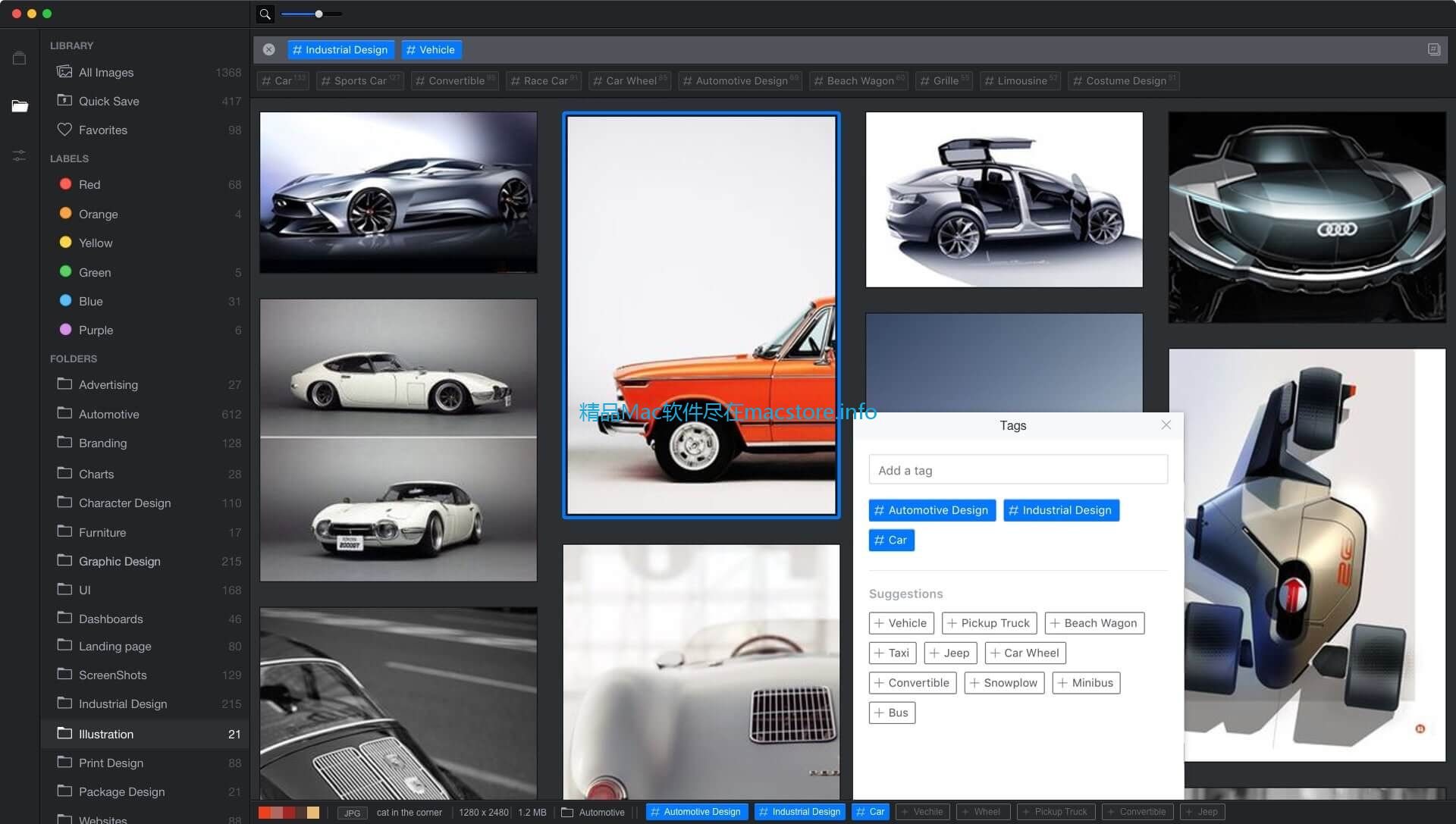Viewport: 1456px width, 824px height.
Task: Open the ScreenShots folder
Action: (x=146, y=675)
